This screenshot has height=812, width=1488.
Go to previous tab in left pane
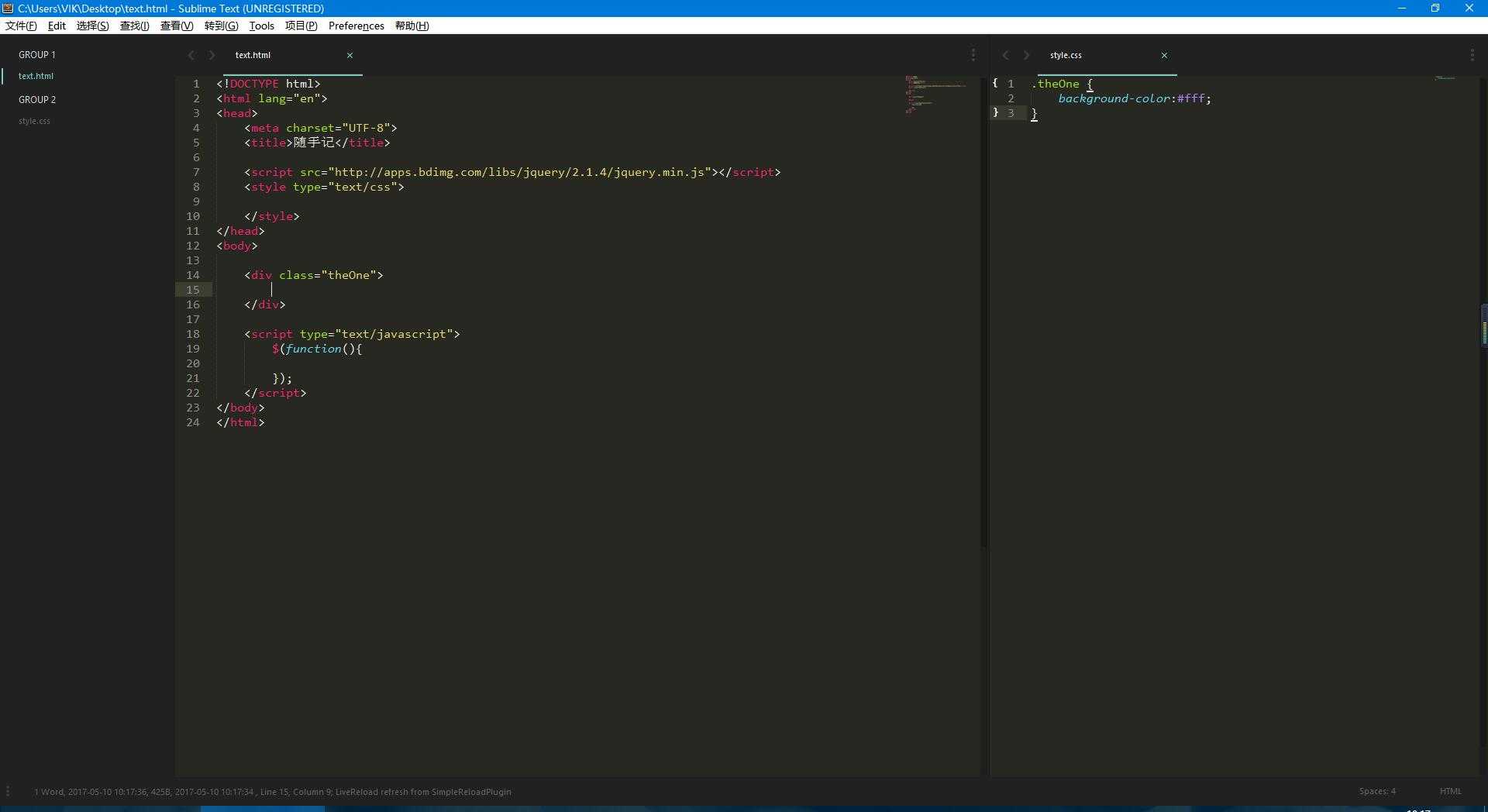click(x=191, y=55)
